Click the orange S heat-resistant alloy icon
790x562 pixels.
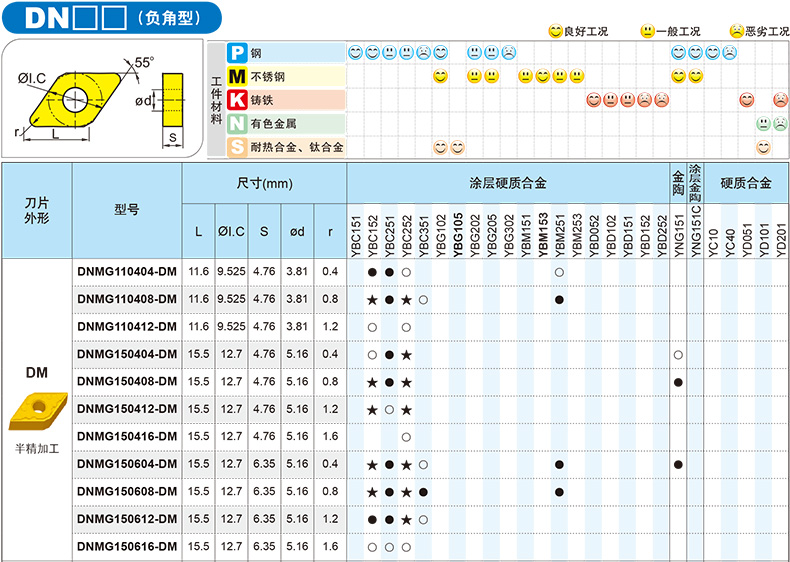click(237, 147)
